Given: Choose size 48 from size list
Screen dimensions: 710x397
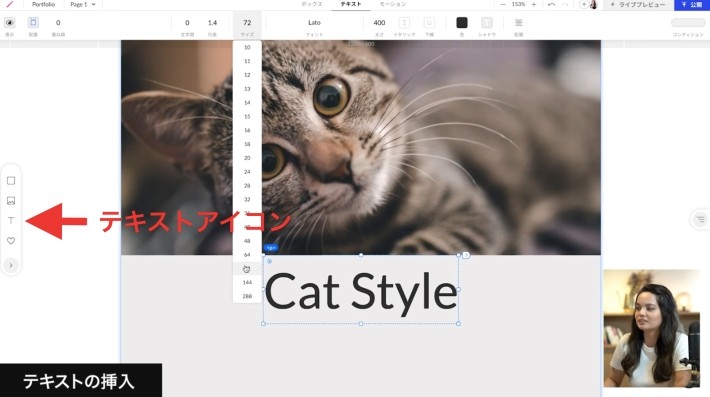Looking at the screenshot, I should click(x=247, y=241).
